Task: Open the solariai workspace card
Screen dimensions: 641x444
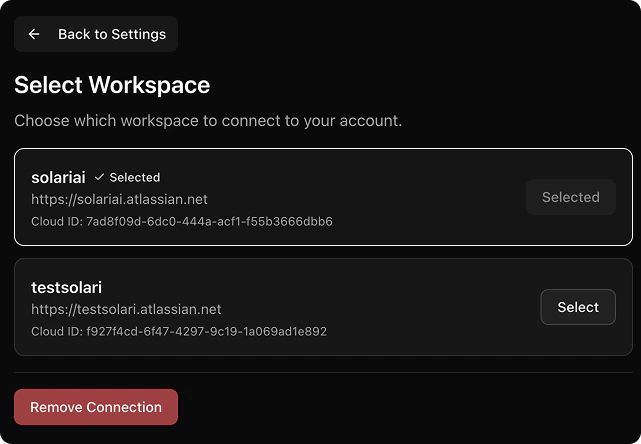Action: pyautogui.click(x=323, y=197)
